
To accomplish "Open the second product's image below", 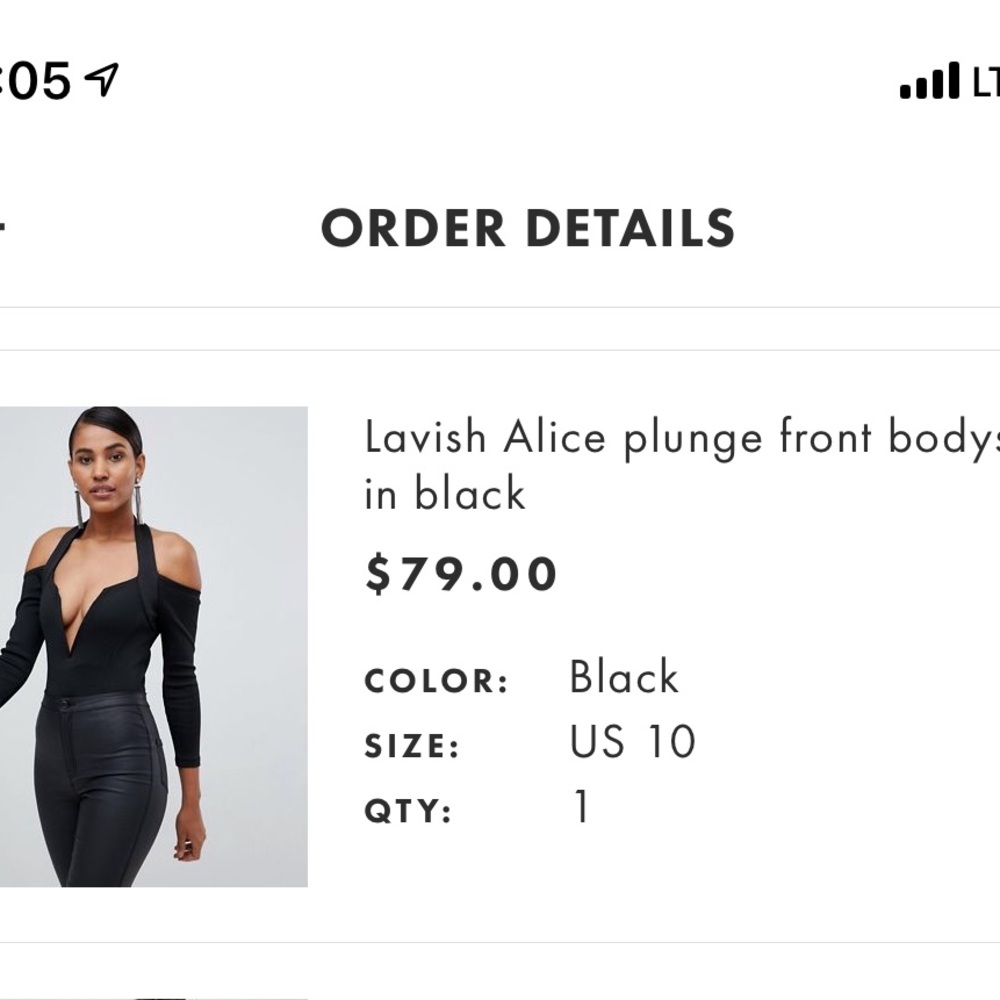I will (150, 995).
